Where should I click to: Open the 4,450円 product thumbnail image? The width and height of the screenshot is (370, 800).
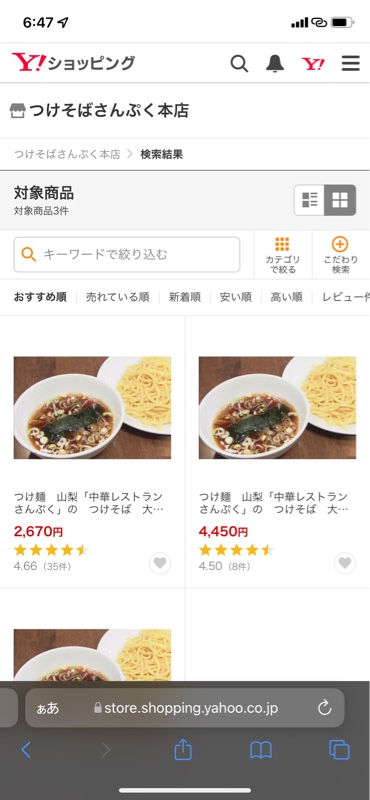pyautogui.click(x=277, y=408)
